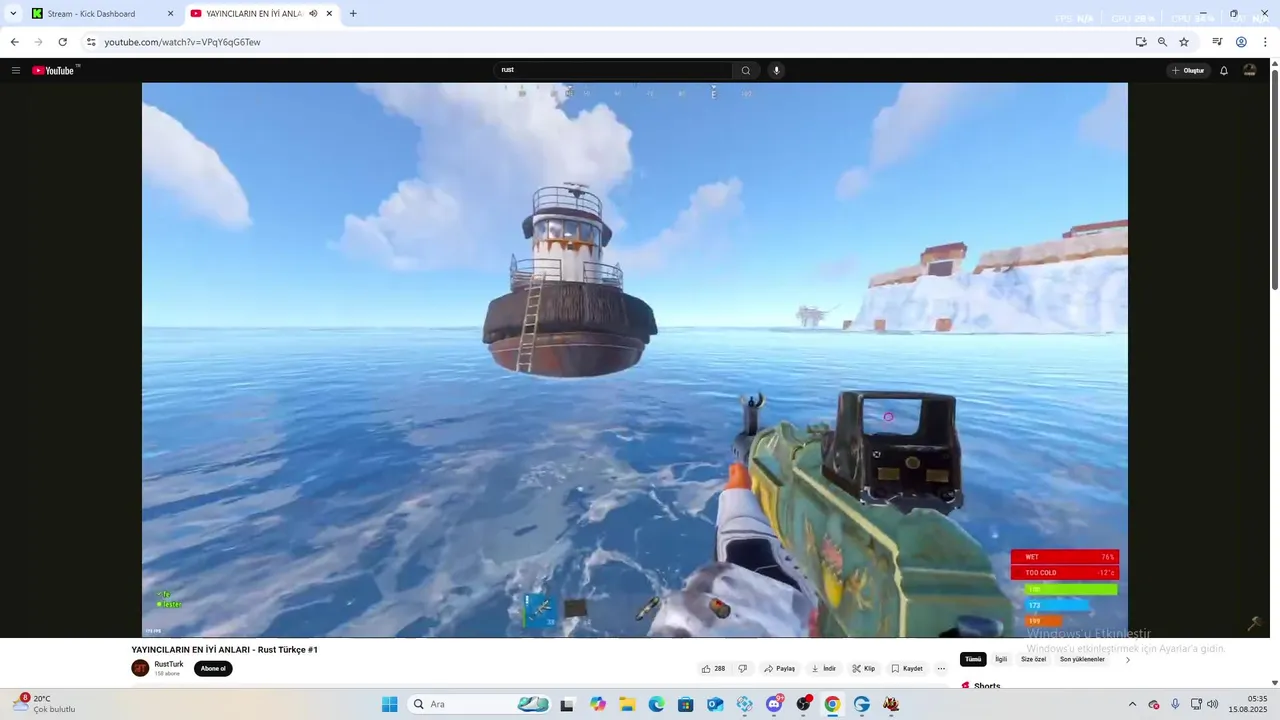
Task: Open the Oluştur create button
Action: click(1188, 70)
